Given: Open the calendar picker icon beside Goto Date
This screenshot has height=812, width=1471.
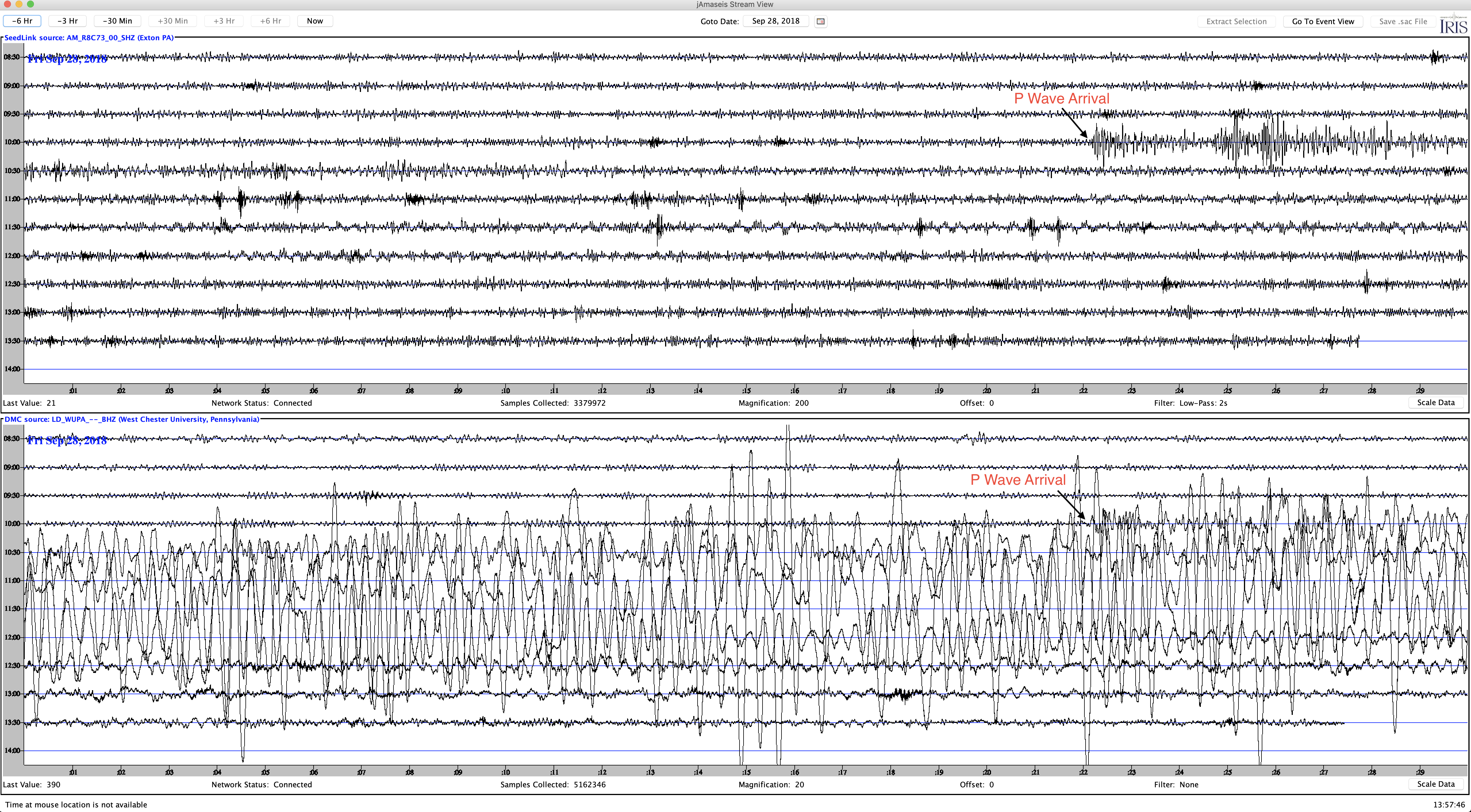Looking at the screenshot, I should point(821,21).
